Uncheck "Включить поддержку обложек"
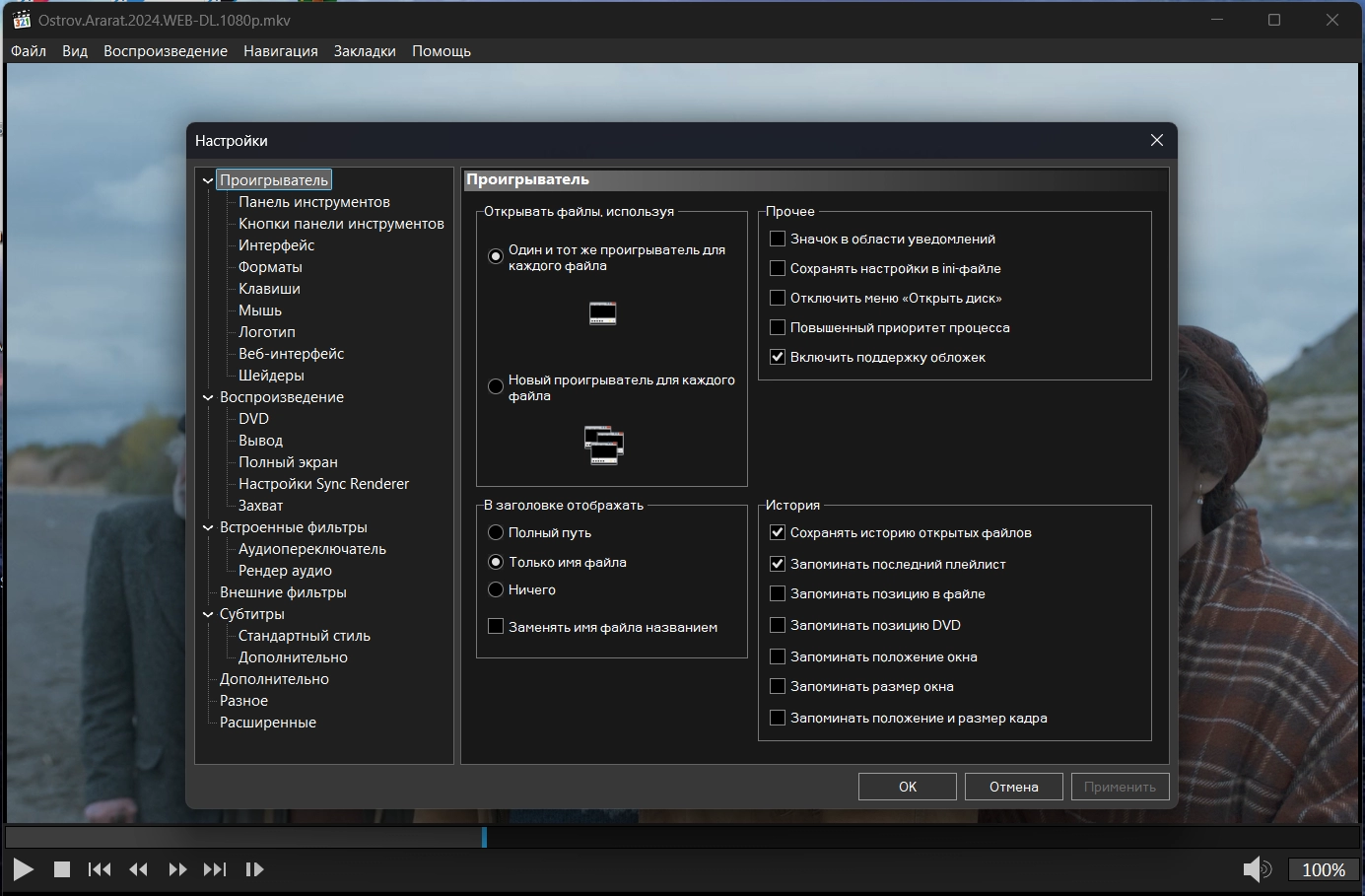The width and height of the screenshot is (1365, 896). point(778,357)
